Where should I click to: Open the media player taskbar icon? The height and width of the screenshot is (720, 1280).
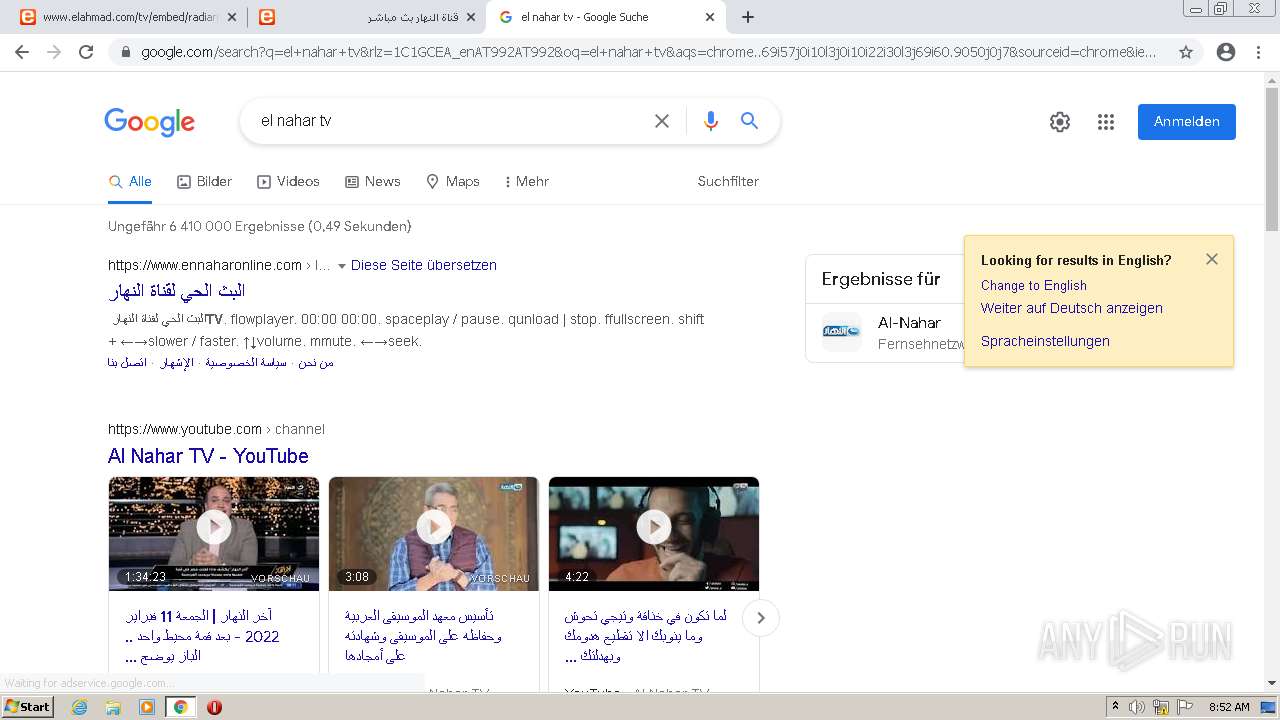[147, 707]
